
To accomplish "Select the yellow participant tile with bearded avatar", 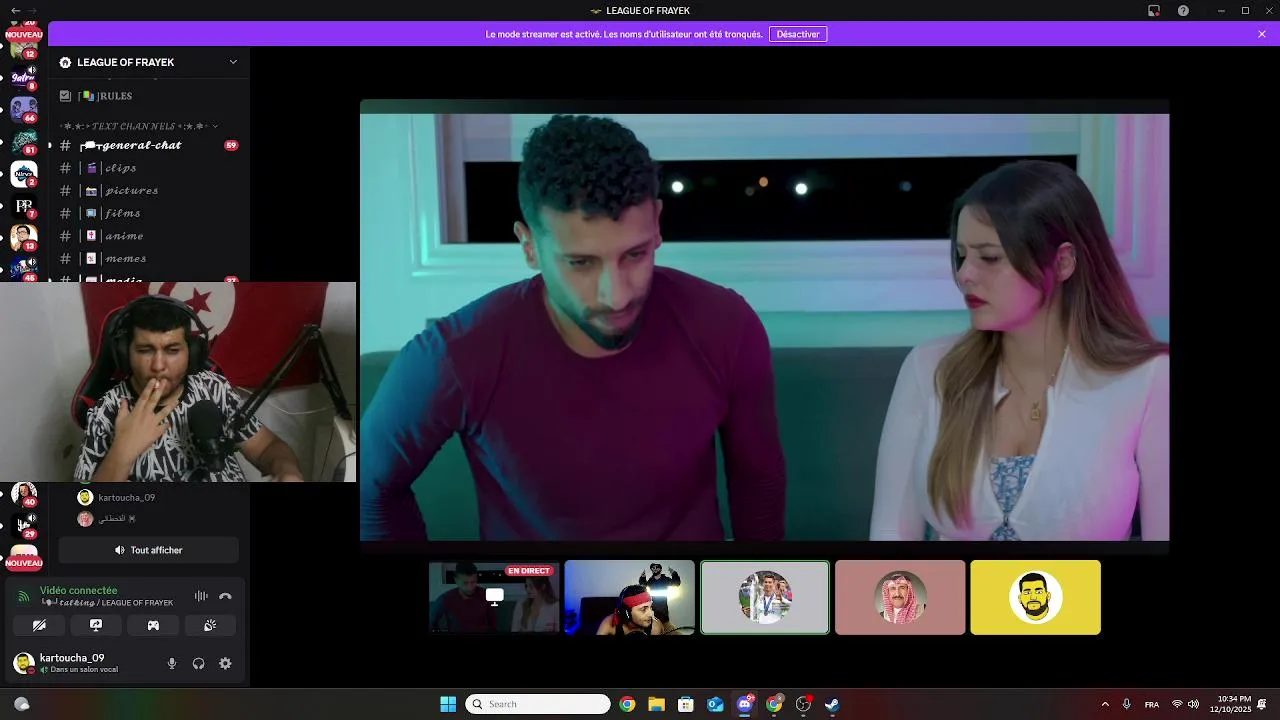I will click(x=1035, y=597).
